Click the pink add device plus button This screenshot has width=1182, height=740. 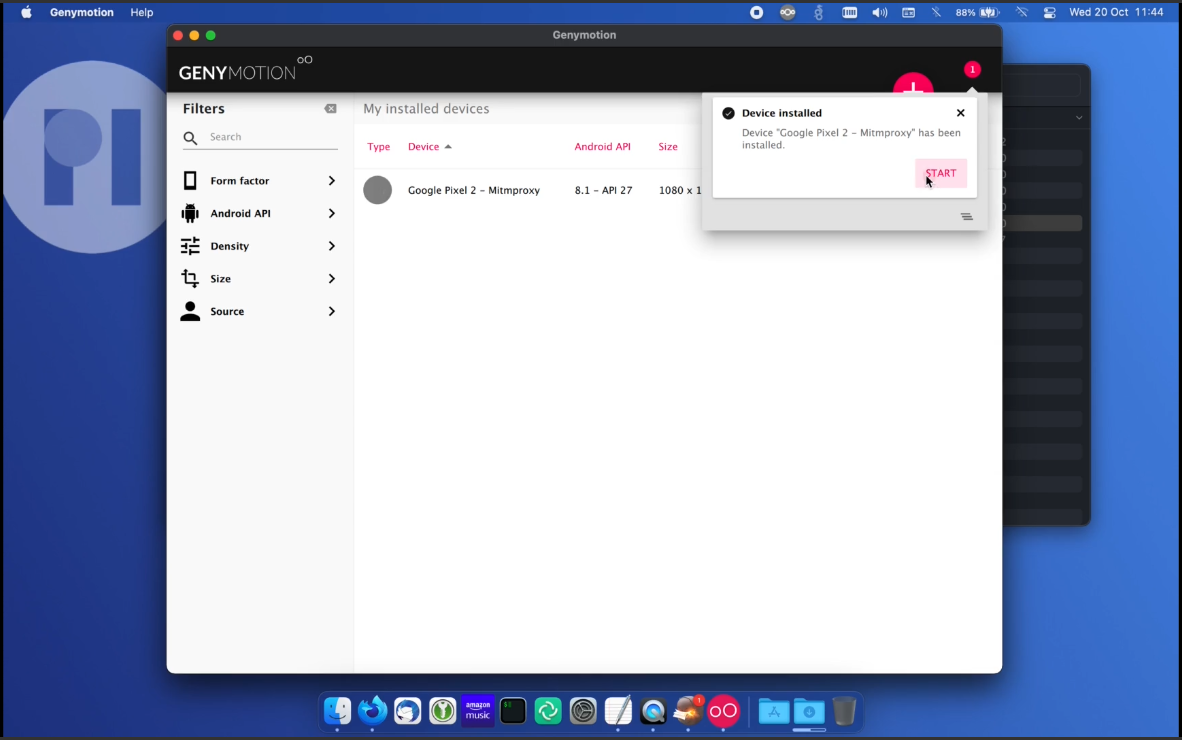(x=912, y=84)
